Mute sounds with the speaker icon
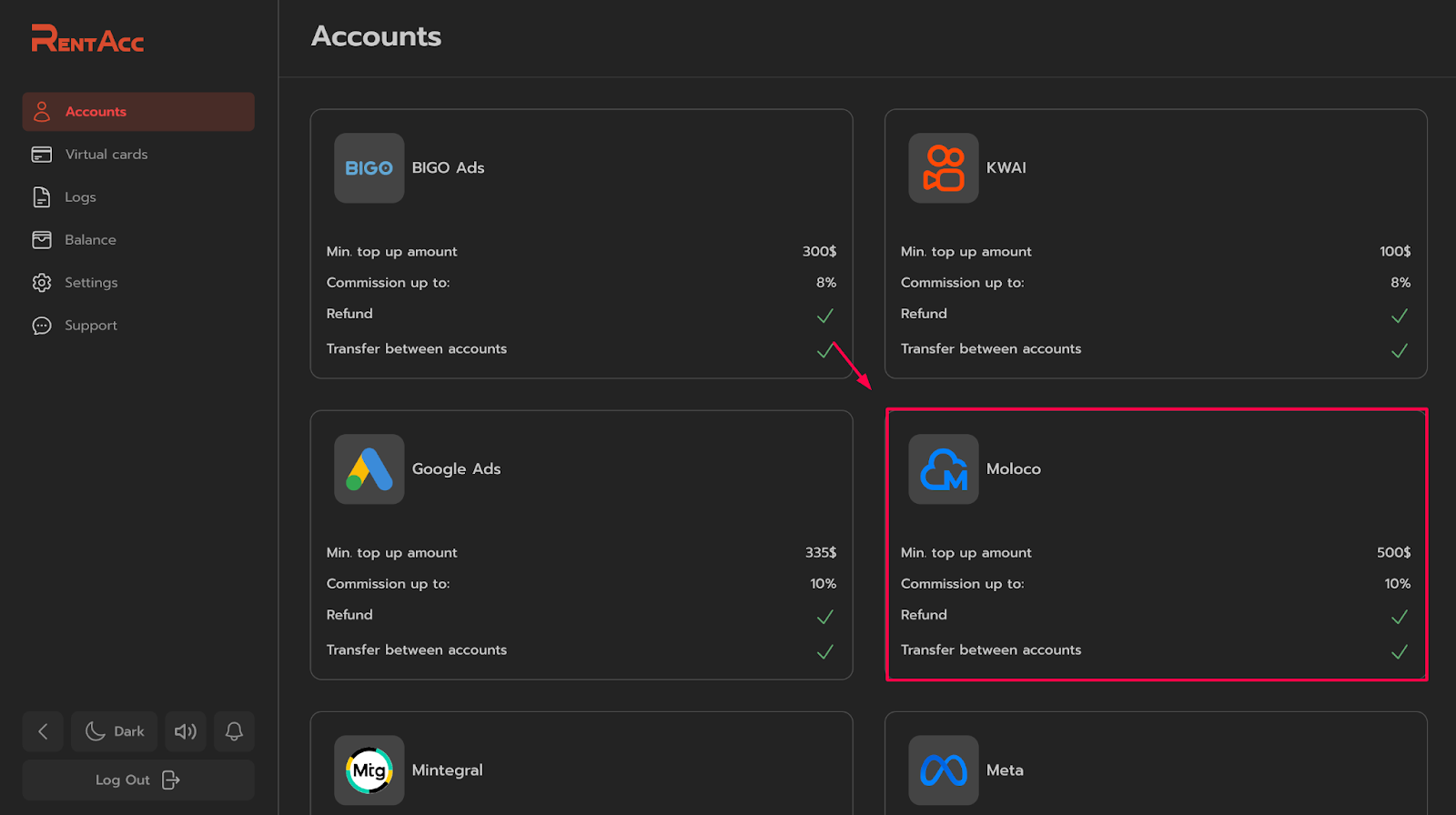Screen dimensions: 1456x815 pos(186,731)
